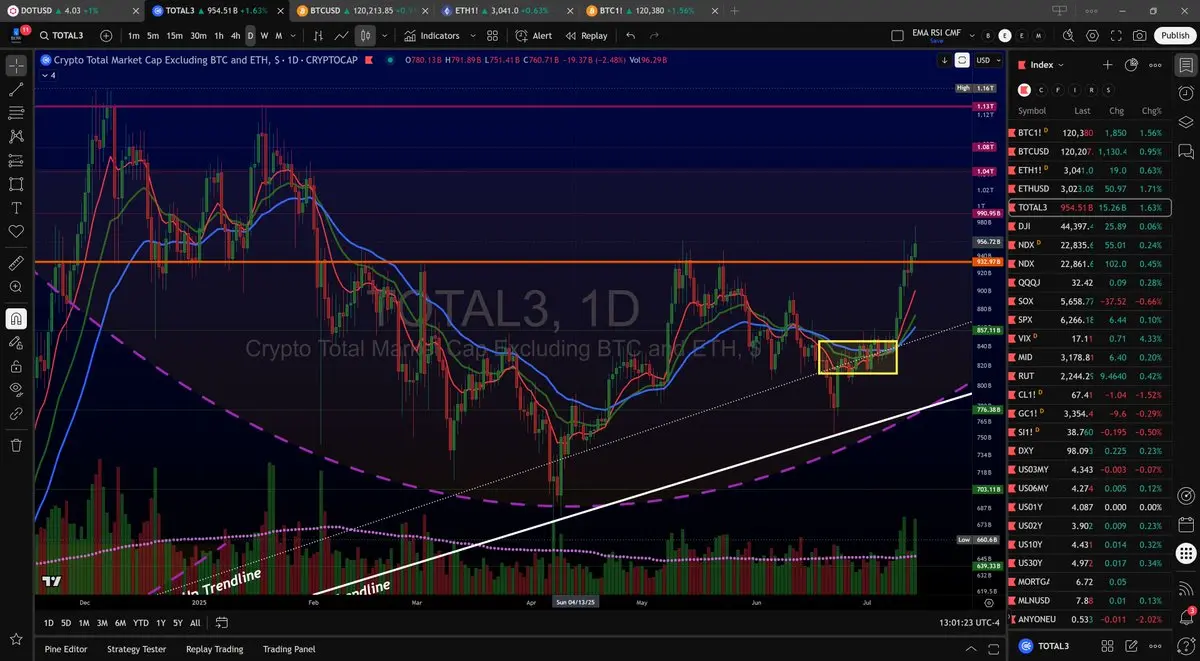Filter watchlist by red flag color
1200x661 pixels.
pyautogui.click(x=1023, y=89)
